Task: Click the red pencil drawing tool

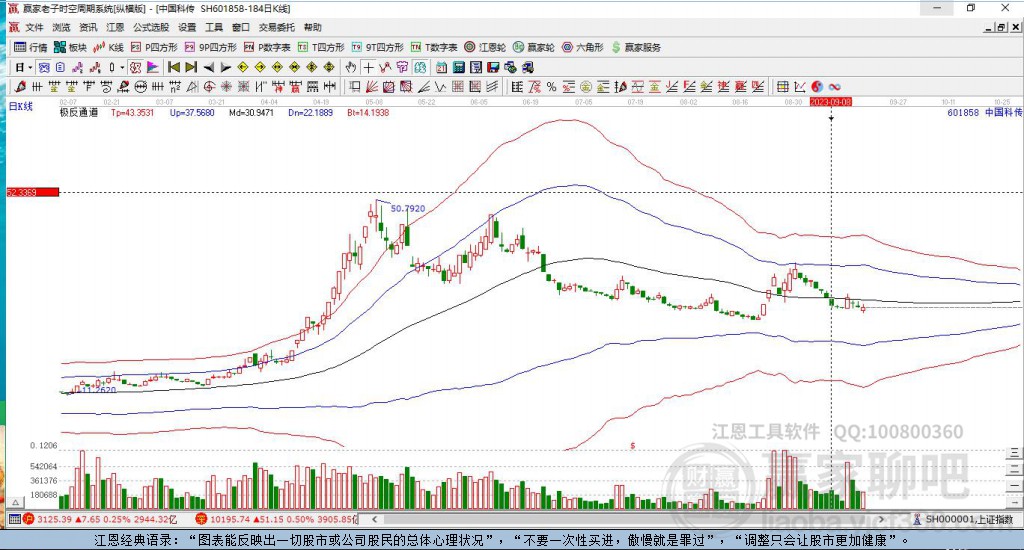Action: (x=20, y=87)
